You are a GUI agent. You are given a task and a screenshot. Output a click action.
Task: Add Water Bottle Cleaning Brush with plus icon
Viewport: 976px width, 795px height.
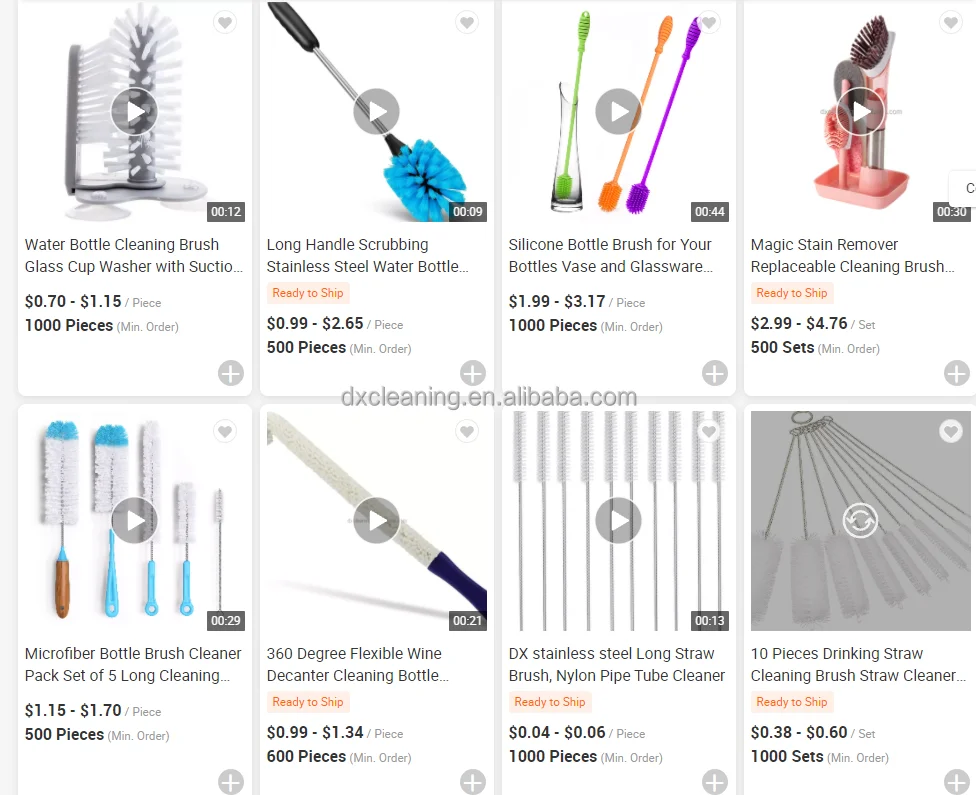[231, 374]
